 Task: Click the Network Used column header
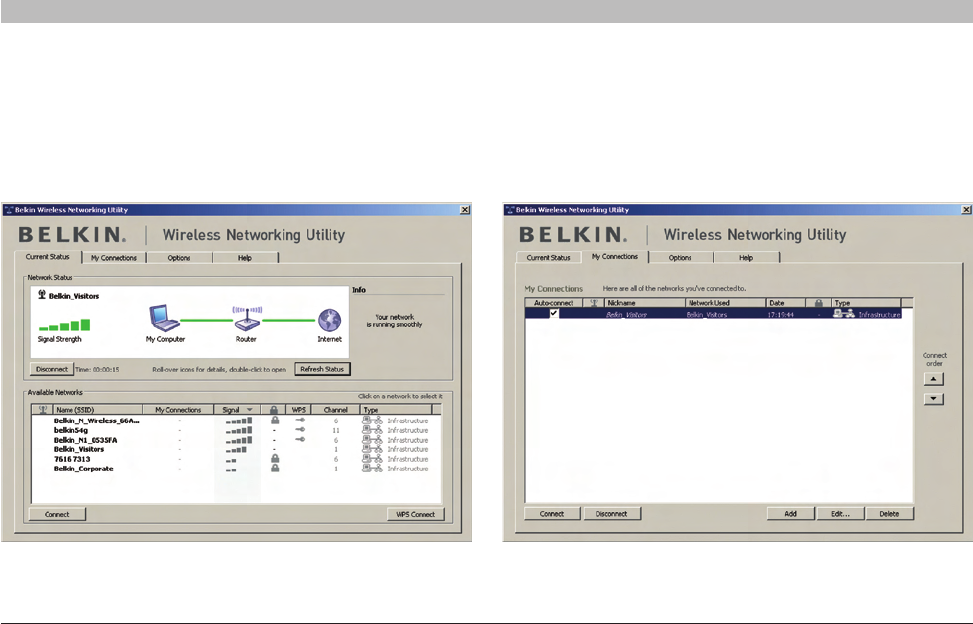(x=725, y=303)
